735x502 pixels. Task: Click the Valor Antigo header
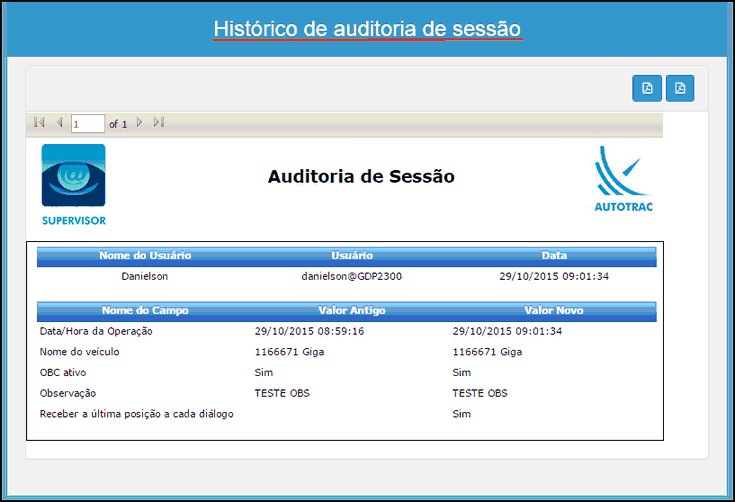[x=352, y=310]
